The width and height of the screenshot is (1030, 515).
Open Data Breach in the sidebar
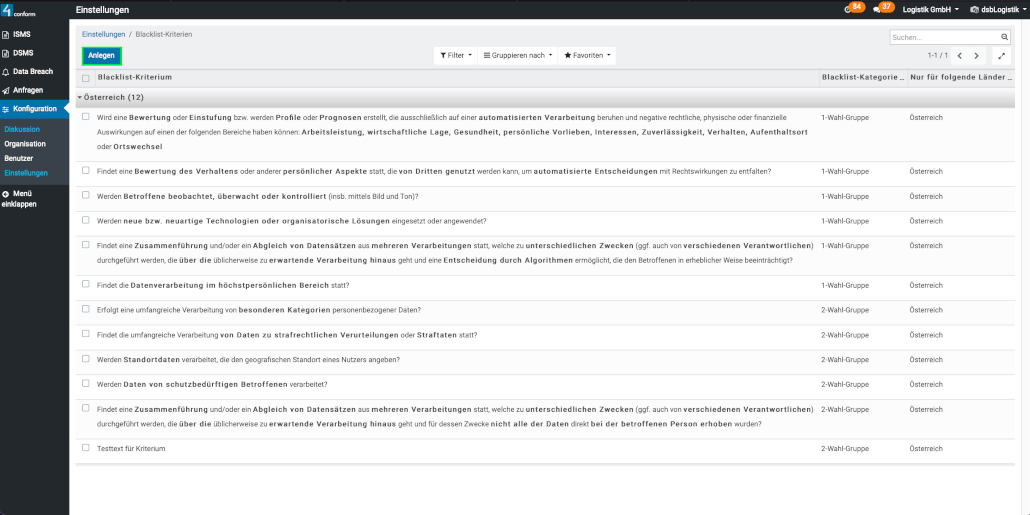tap(32, 72)
